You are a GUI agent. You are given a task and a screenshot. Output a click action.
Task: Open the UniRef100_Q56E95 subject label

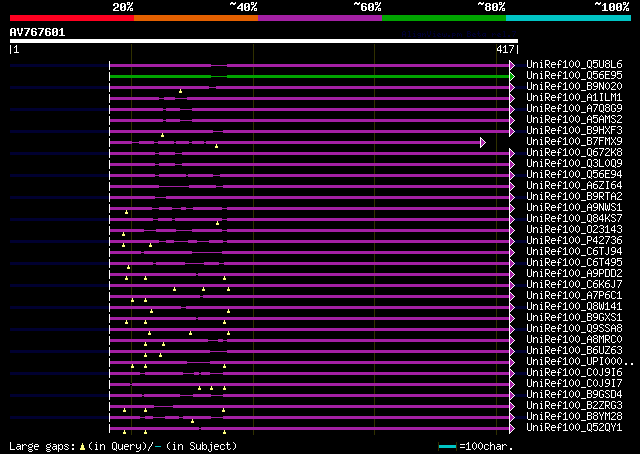point(574,76)
